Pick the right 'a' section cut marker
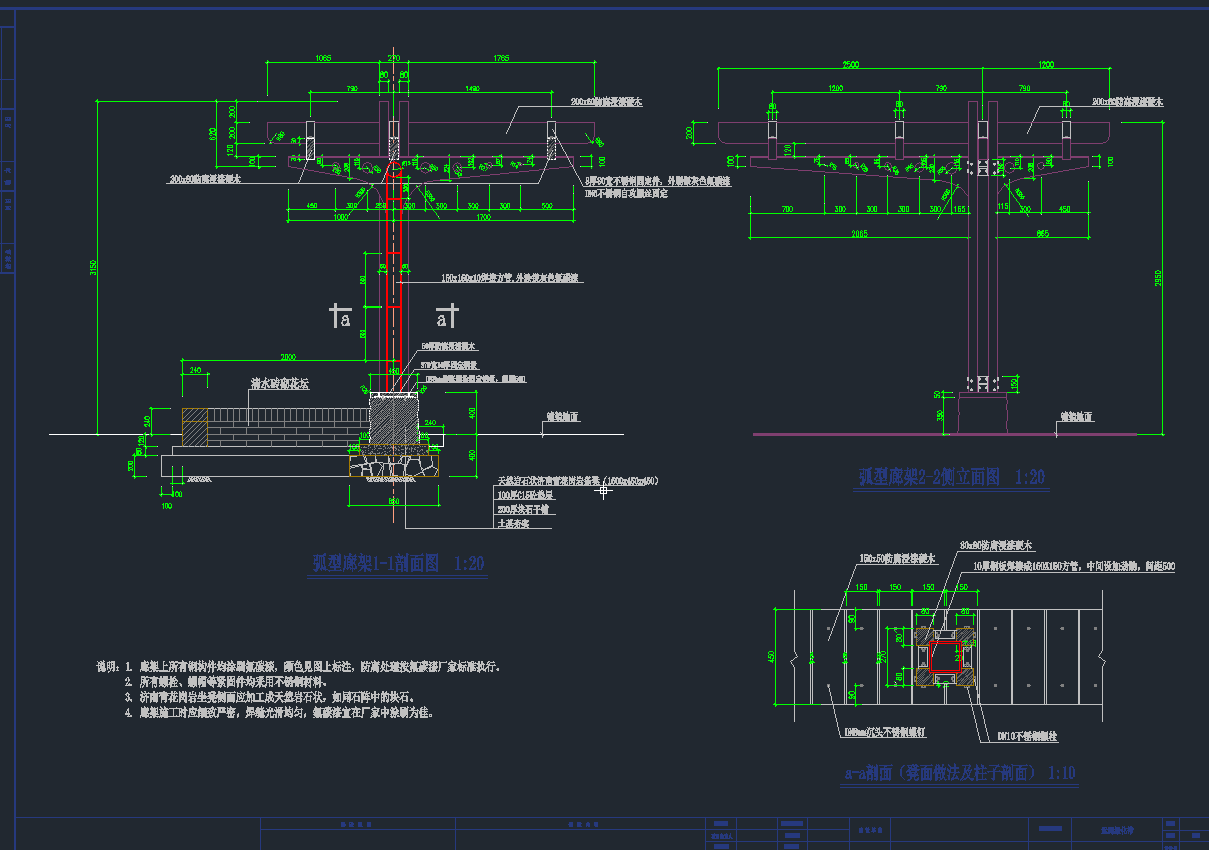Image resolution: width=1209 pixels, height=850 pixels. pos(446,317)
